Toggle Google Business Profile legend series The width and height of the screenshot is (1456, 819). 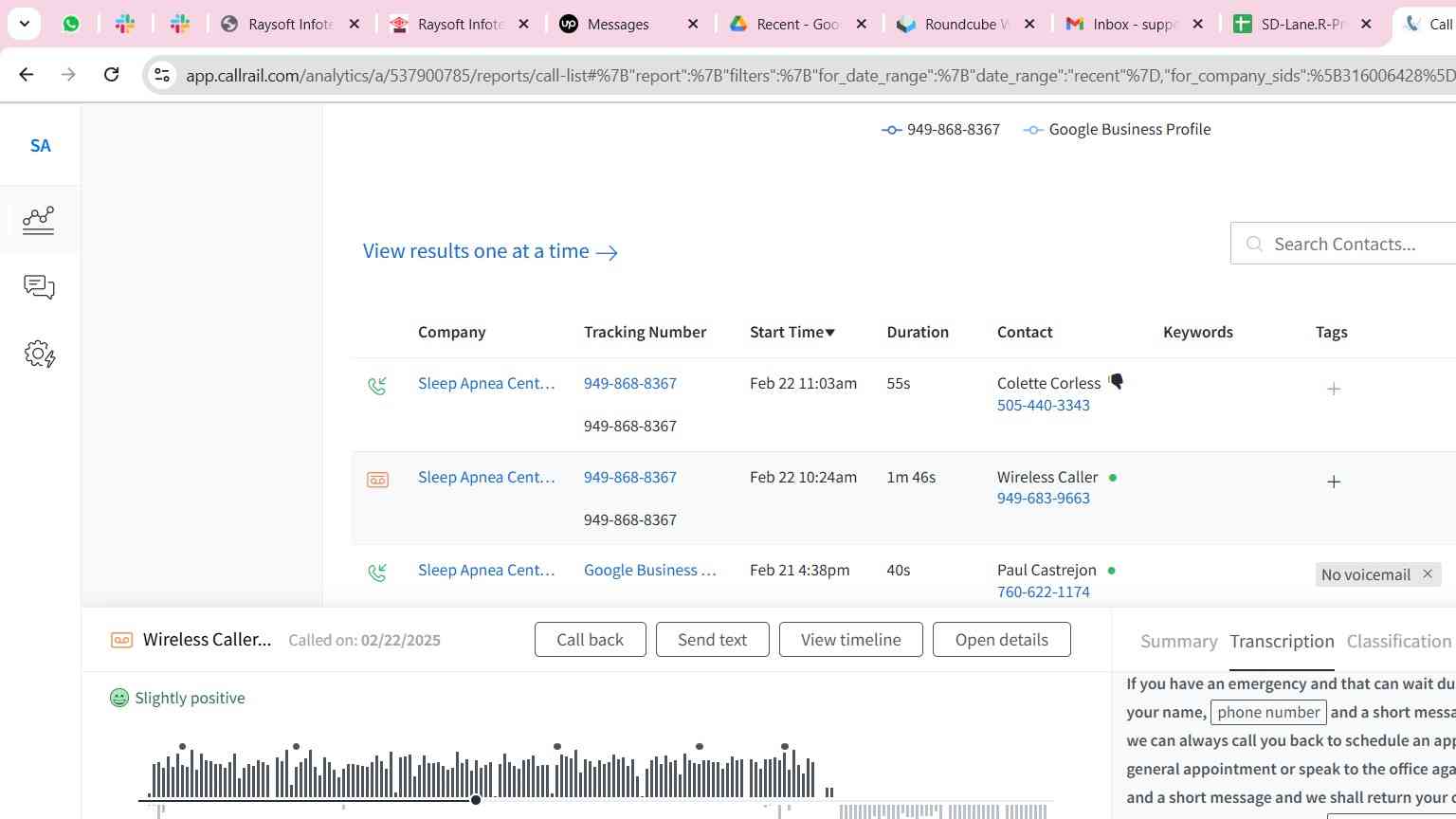(x=1117, y=130)
